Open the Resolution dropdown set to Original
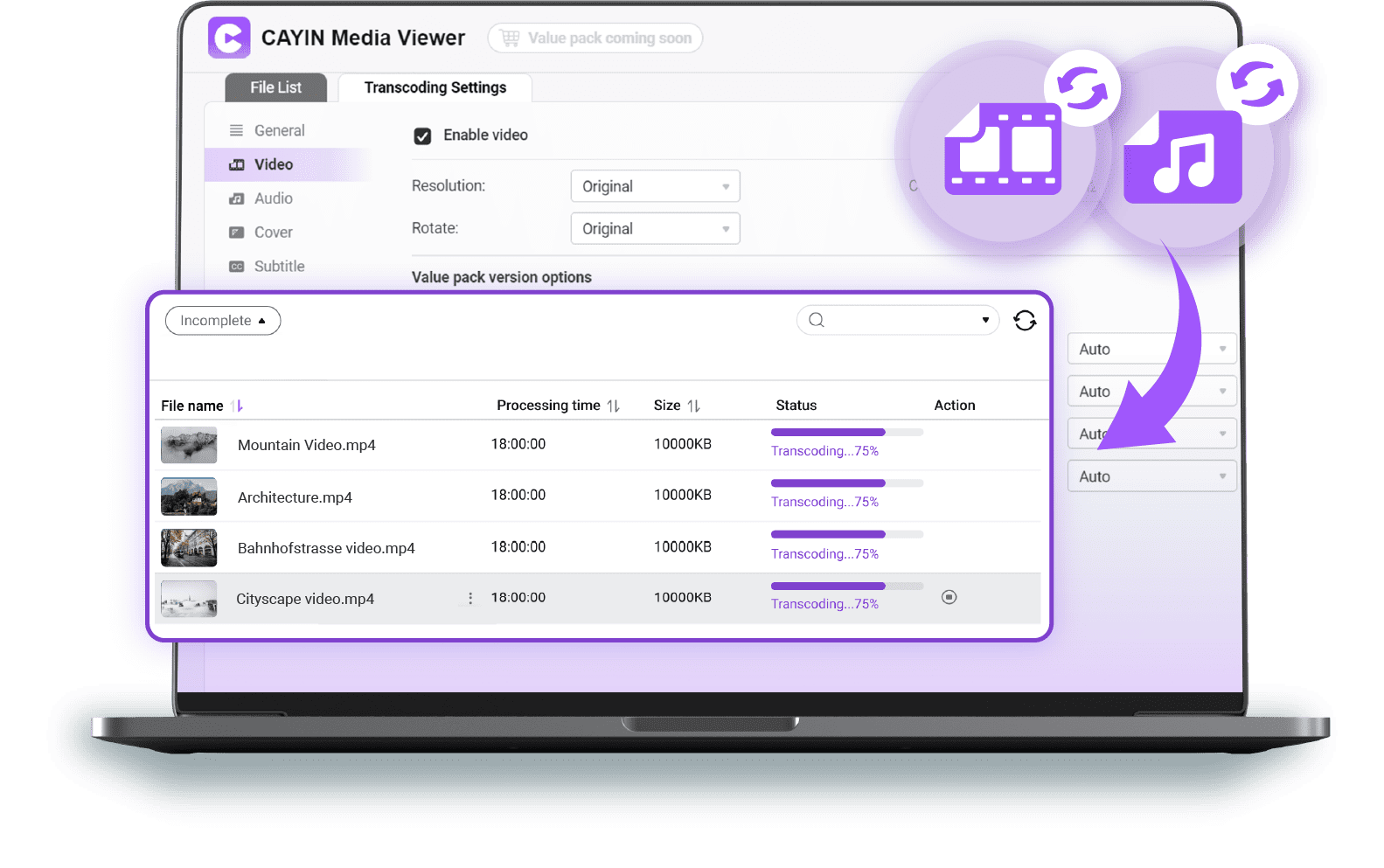 click(655, 186)
